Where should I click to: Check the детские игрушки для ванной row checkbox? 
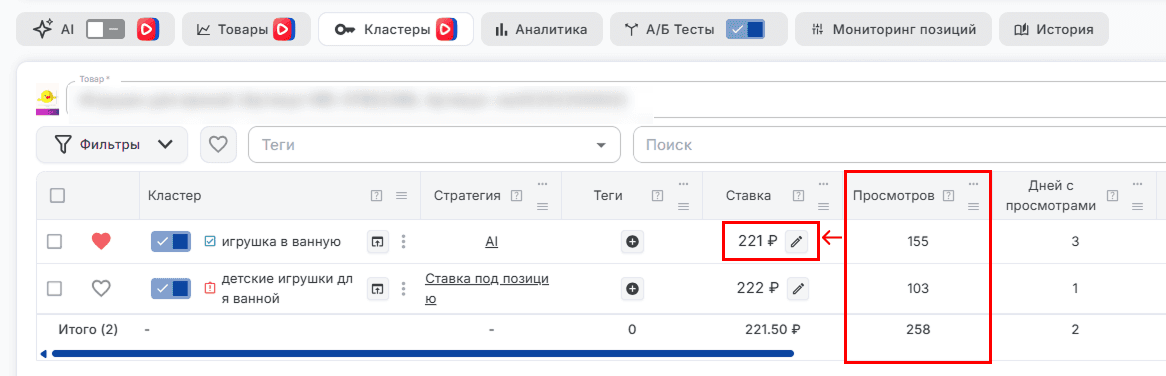tap(54, 288)
